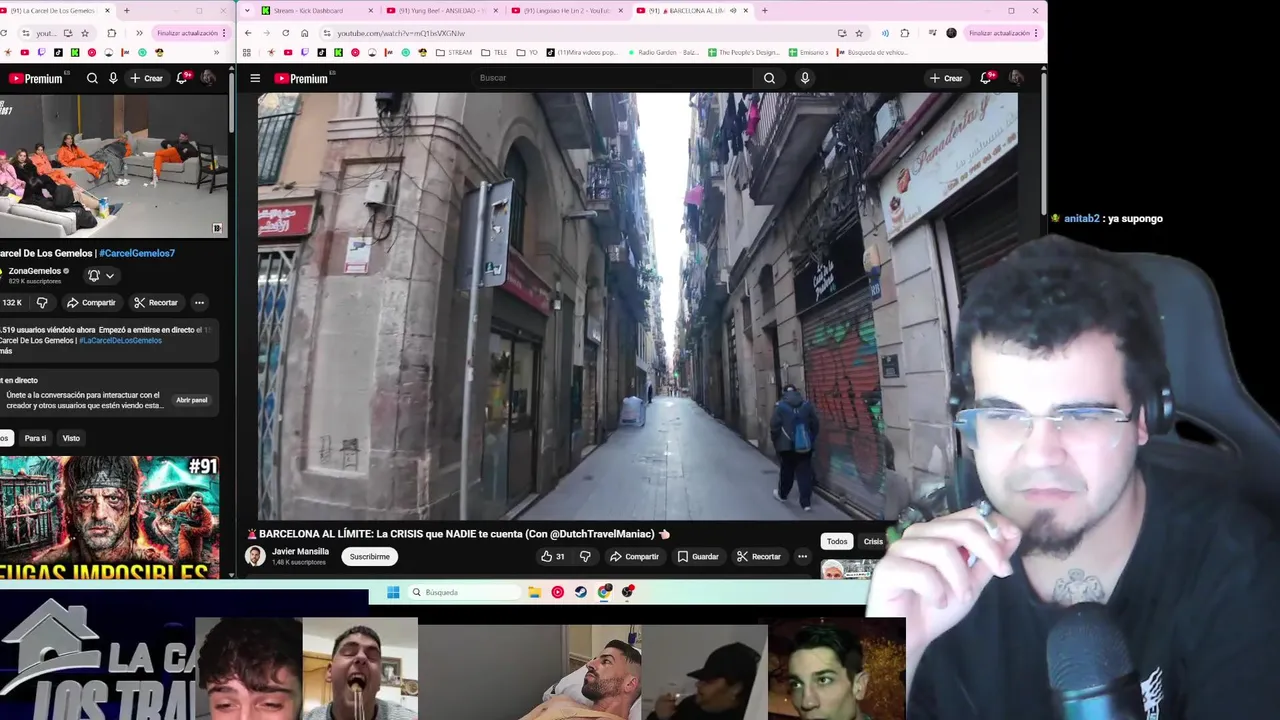1280x720 pixels.
Task: Open Javier Mansilla channel name
Action: [300, 551]
